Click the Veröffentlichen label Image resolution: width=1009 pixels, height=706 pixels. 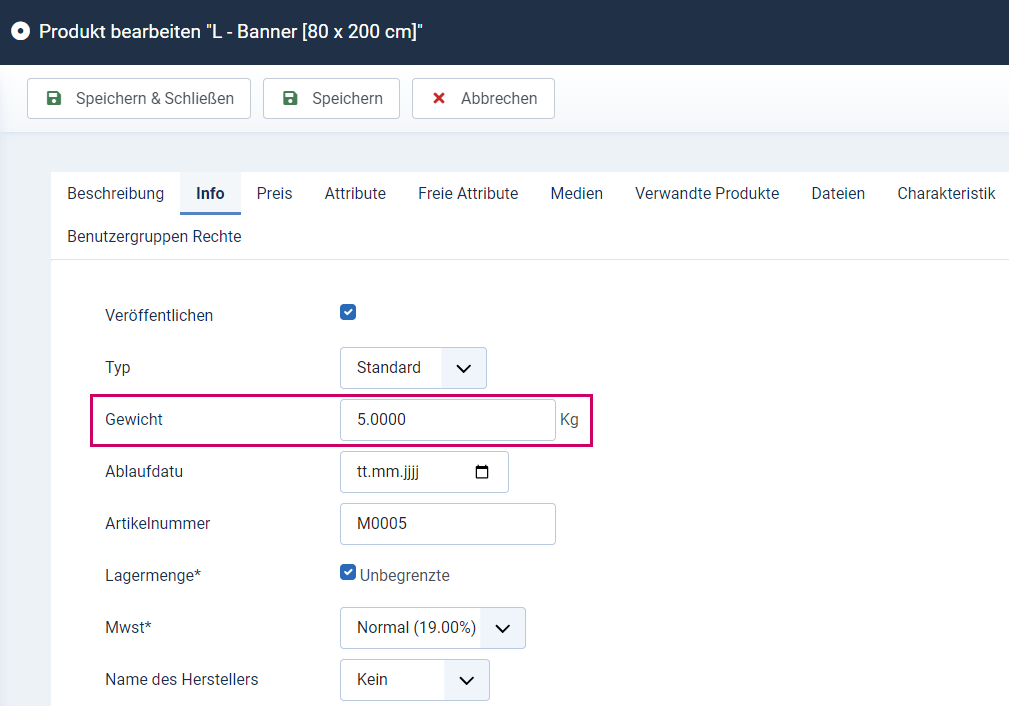pyautogui.click(x=159, y=315)
